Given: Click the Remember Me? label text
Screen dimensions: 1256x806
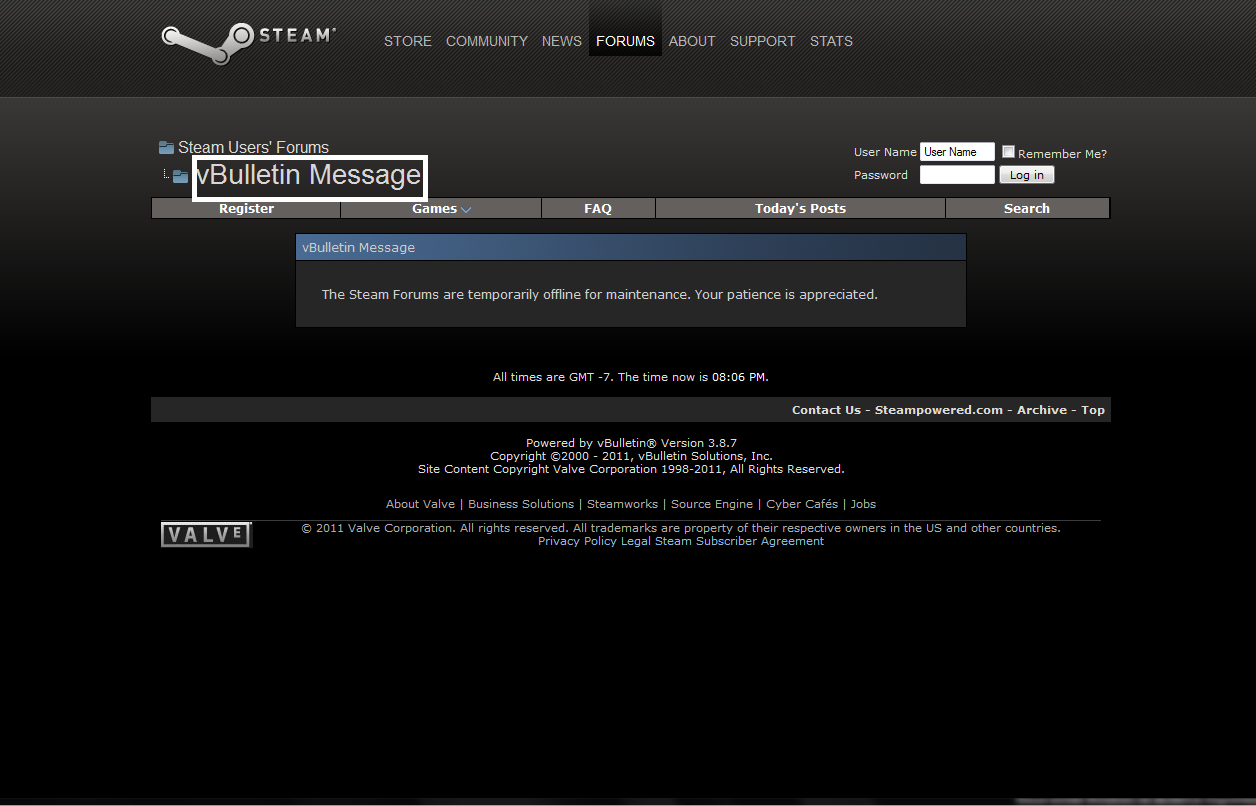Looking at the screenshot, I should (x=1062, y=154).
